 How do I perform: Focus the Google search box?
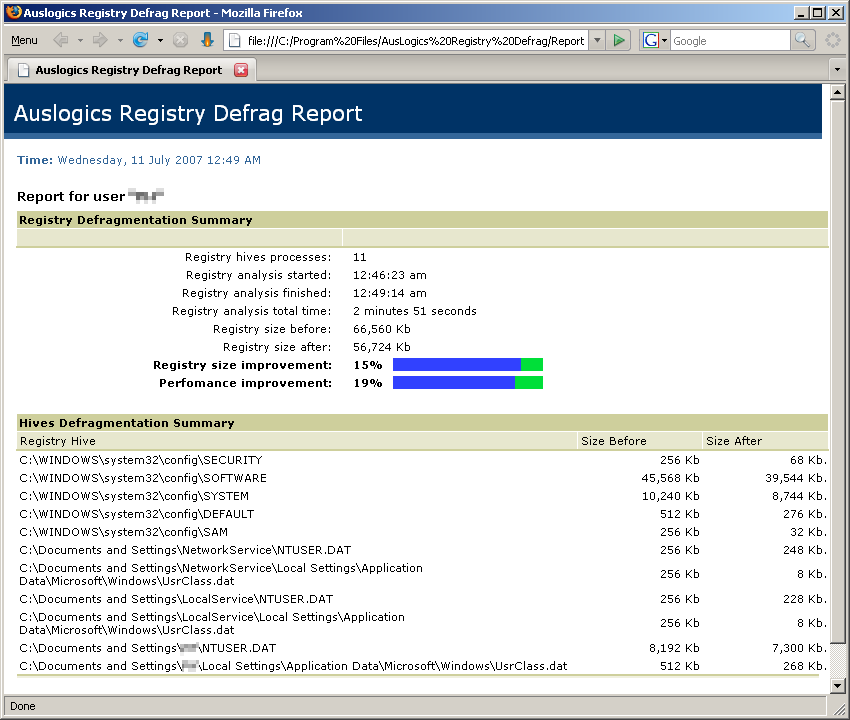coord(730,41)
